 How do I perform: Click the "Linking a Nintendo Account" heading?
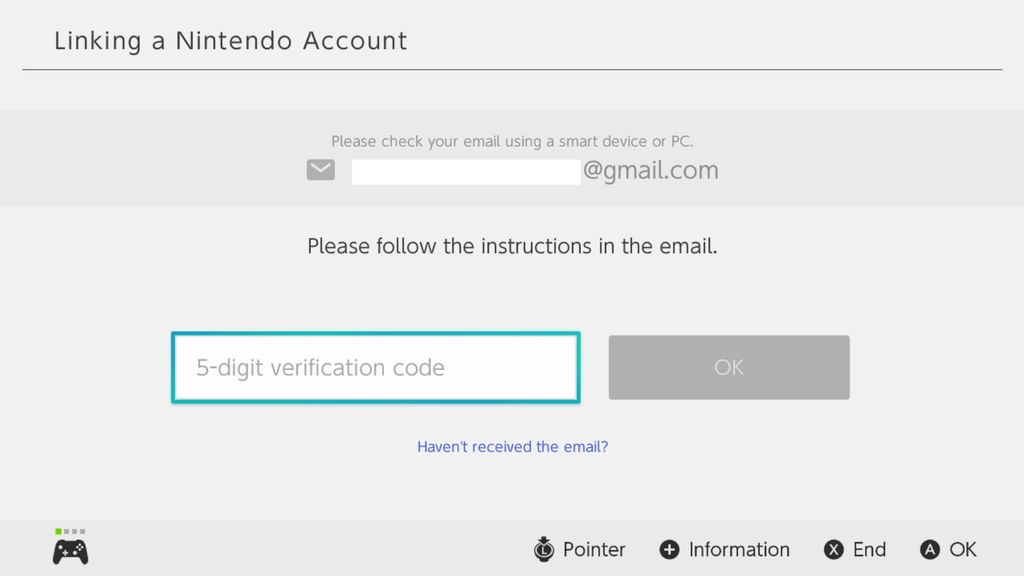pos(231,41)
